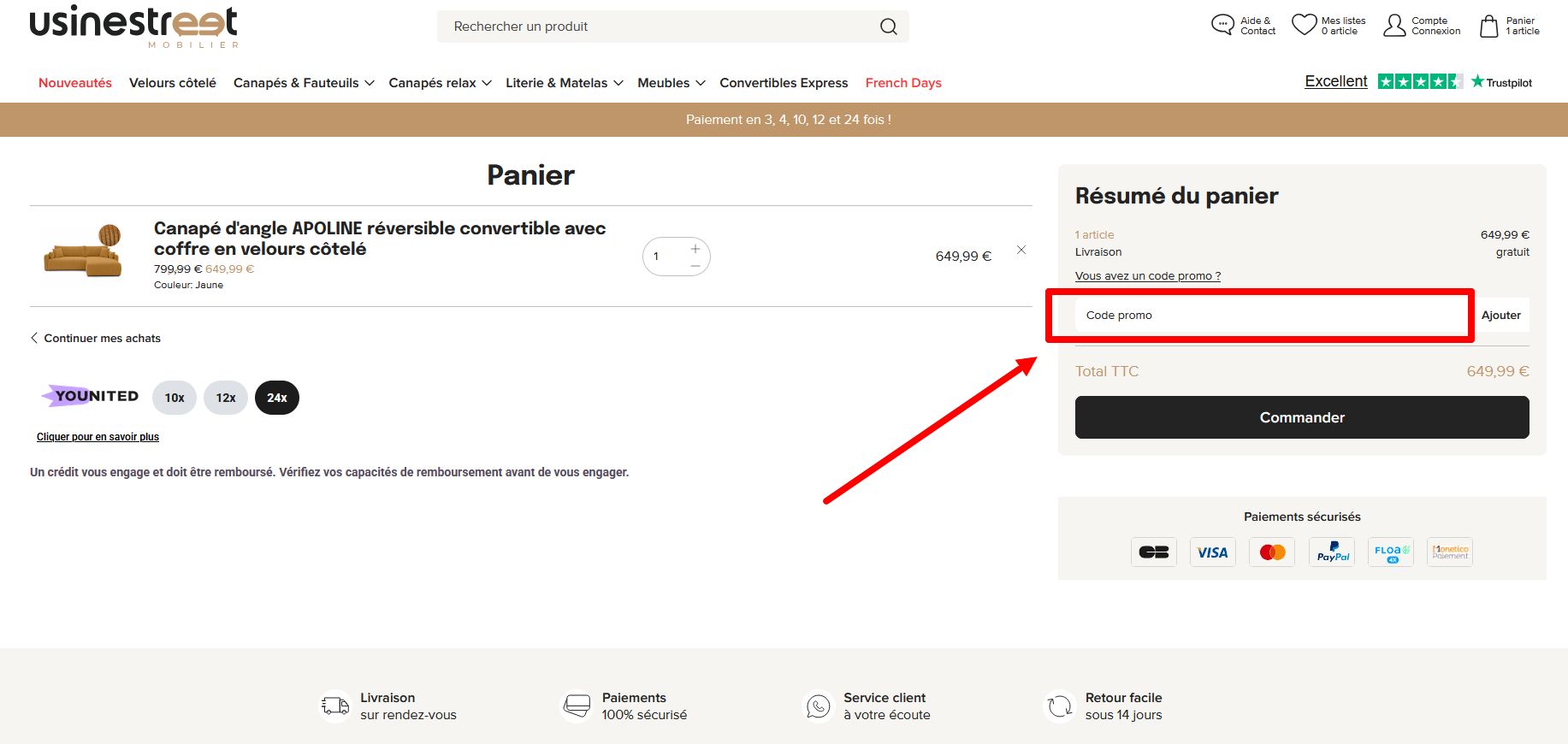Open Nouveautés menu item
The image size is (1568, 744).
tap(75, 83)
